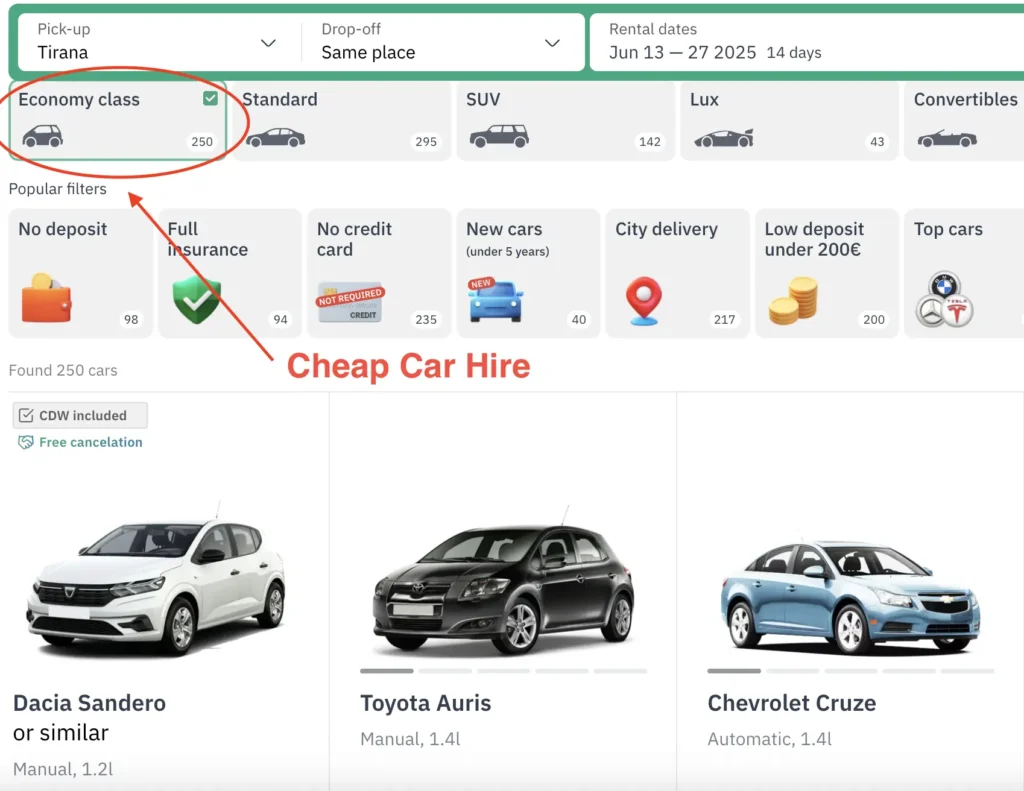Click the 'Popular filters' heading
The width and height of the screenshot is (1024, 791).
(x=57, y=189)
